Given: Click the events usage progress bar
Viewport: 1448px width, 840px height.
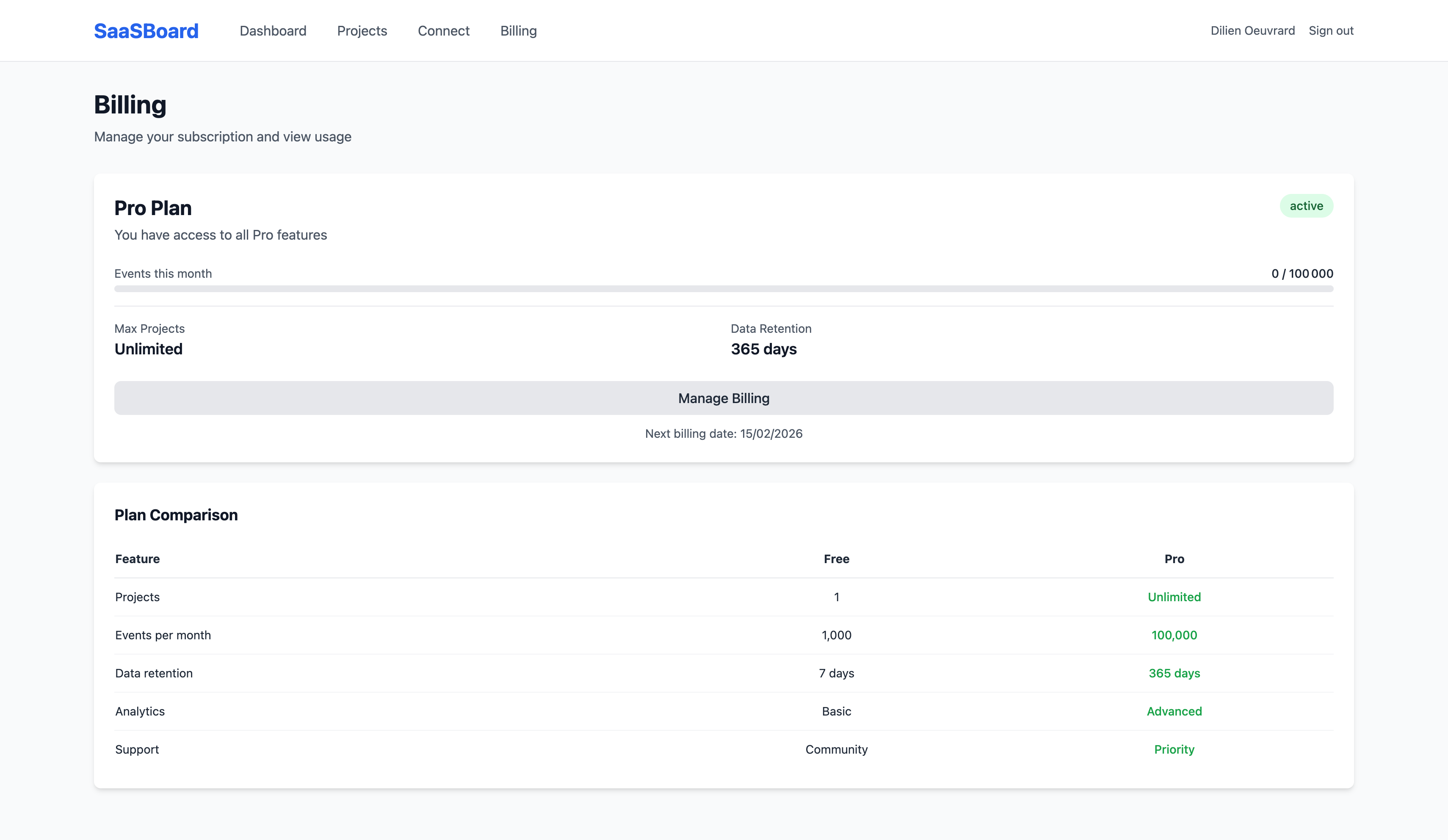Looking at the screenshot, I should click(724, 290).
